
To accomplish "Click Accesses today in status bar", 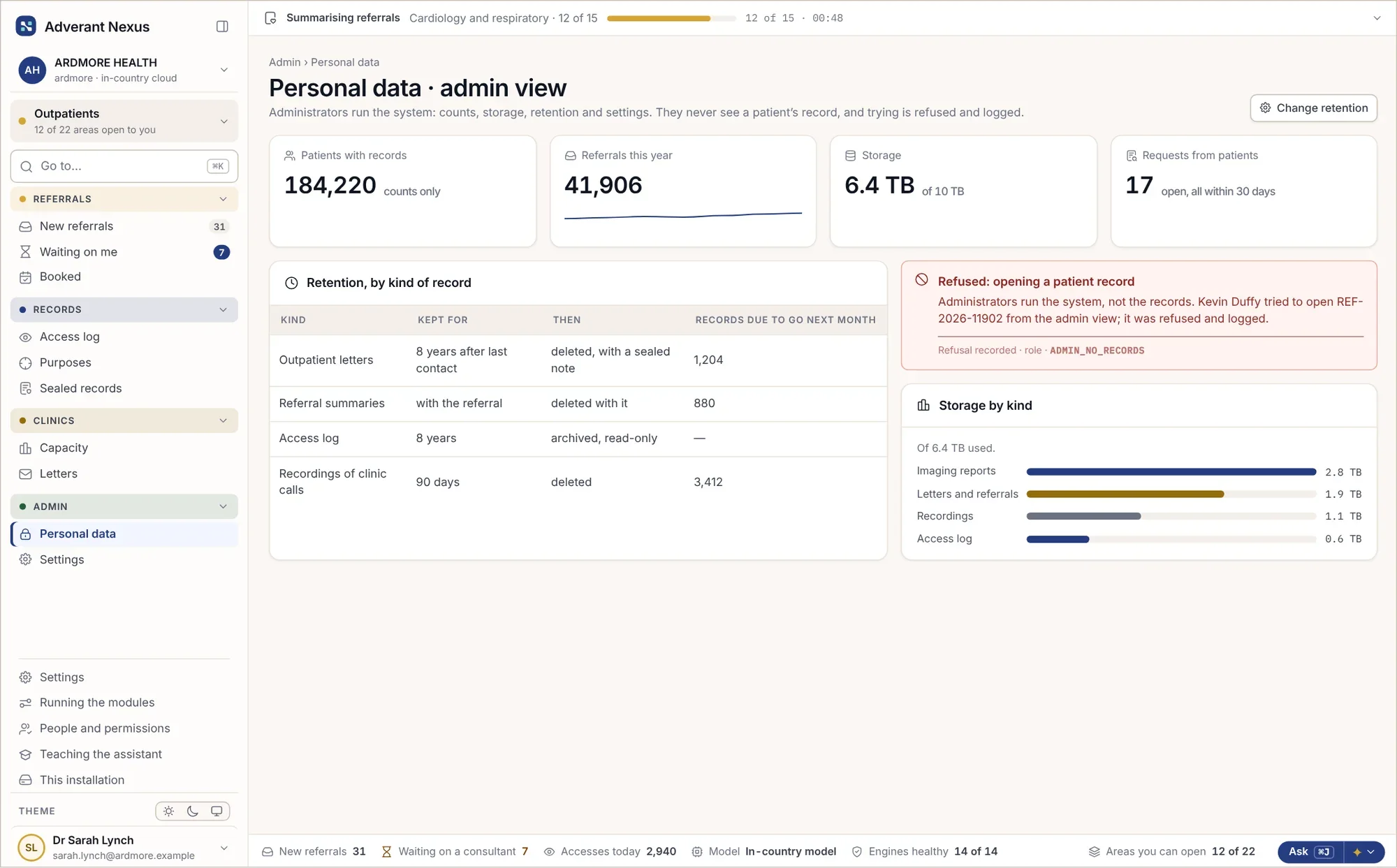I will (x=610, y=852).
